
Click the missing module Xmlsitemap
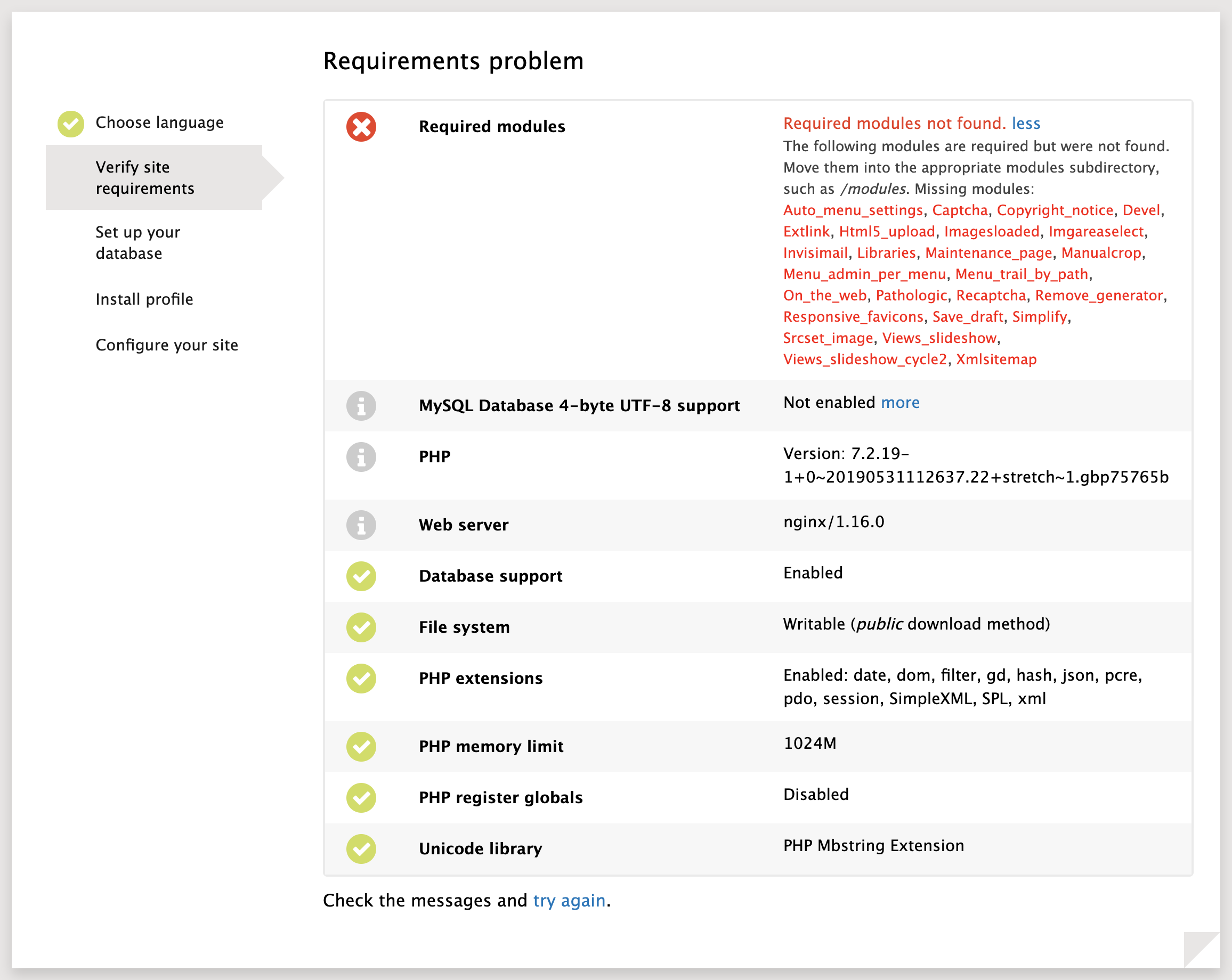(x=996, y=359)
